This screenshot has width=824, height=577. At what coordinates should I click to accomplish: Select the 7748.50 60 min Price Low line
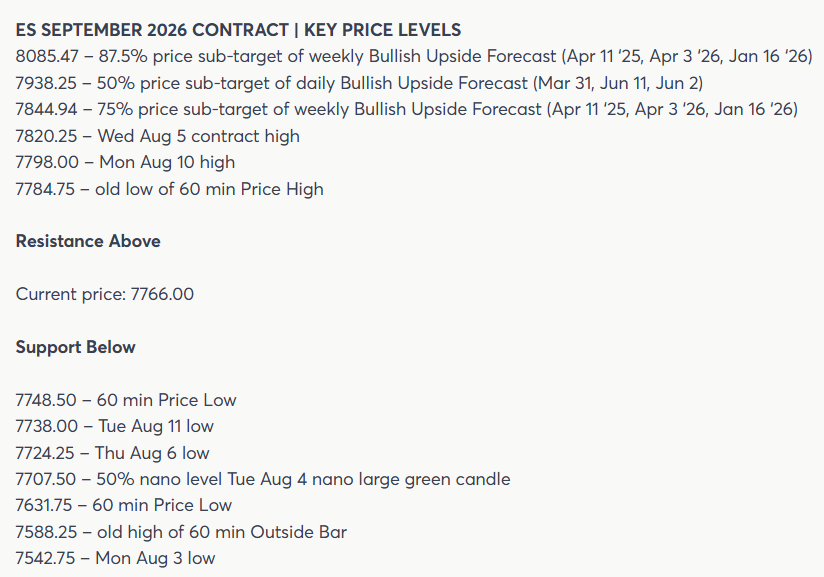tap(126, 400)
